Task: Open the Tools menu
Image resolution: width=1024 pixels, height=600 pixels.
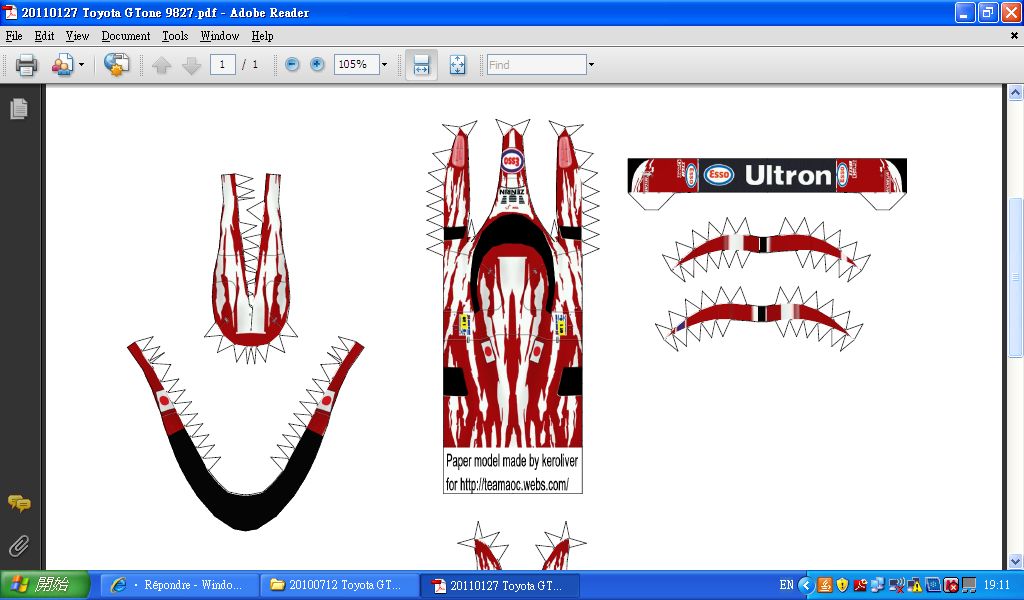Action: 175,36
